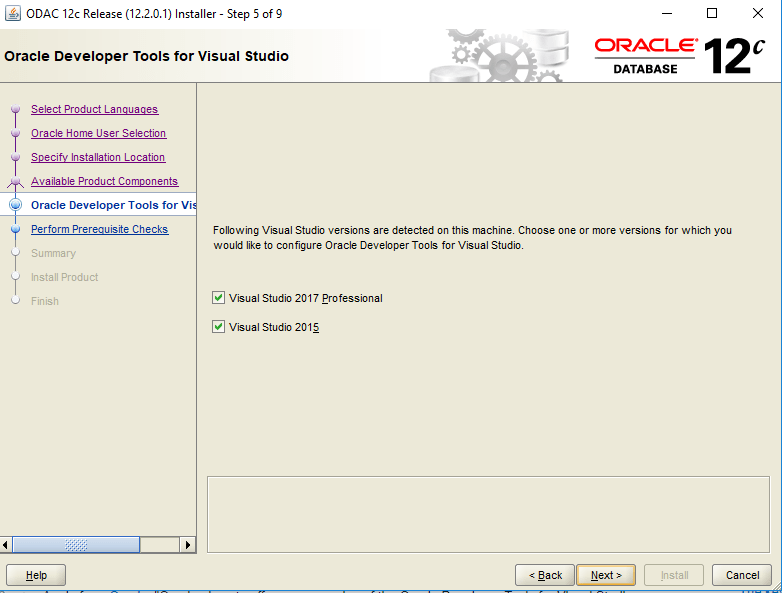Click the empty message pane at bottom
Viewport: 782px width, 593px height.
pyautogui.click(x=488, y=514)
